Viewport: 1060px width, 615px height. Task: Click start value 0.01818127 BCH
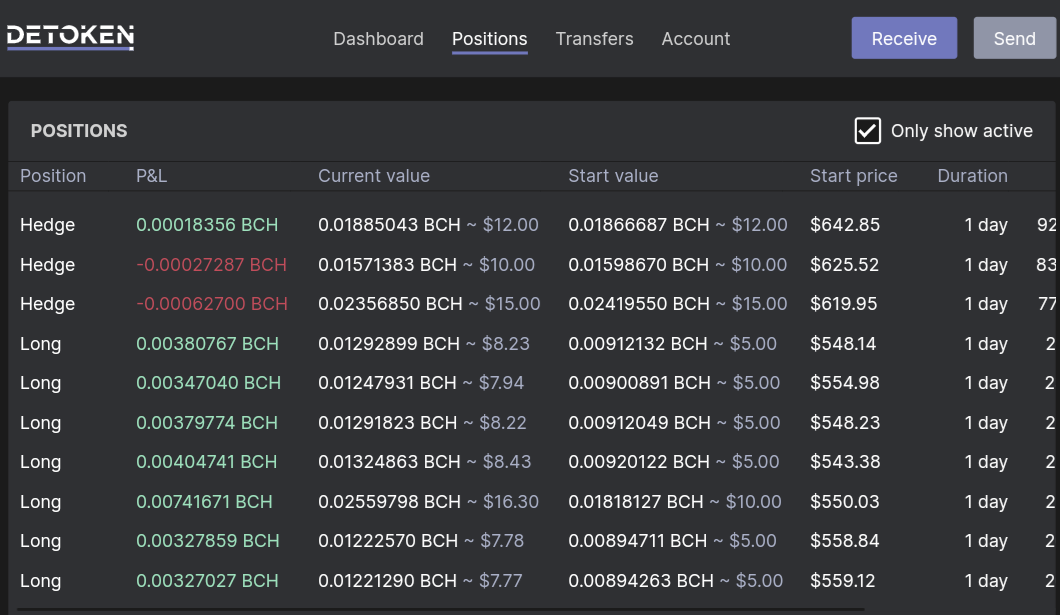click(636, 501)
